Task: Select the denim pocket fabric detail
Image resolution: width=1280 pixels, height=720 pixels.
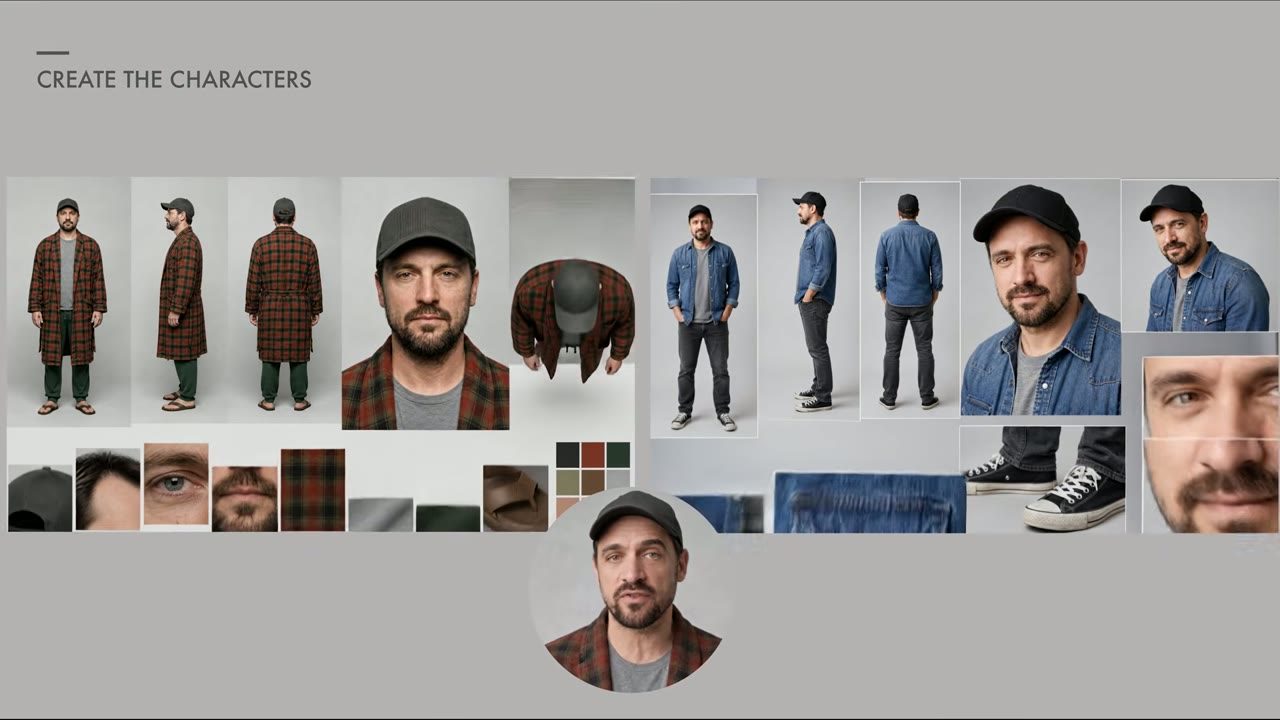Action: [870, 503]
